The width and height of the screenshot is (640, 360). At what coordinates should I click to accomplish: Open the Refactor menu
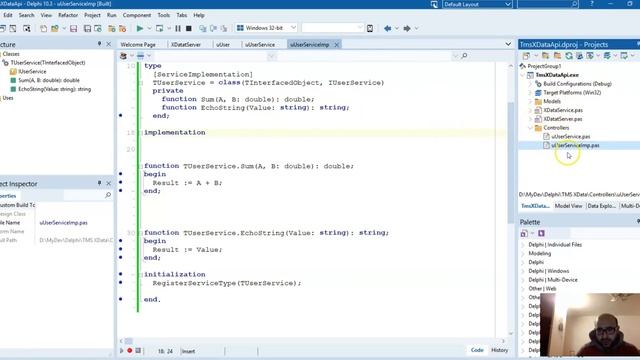click(x=68, y=15)
